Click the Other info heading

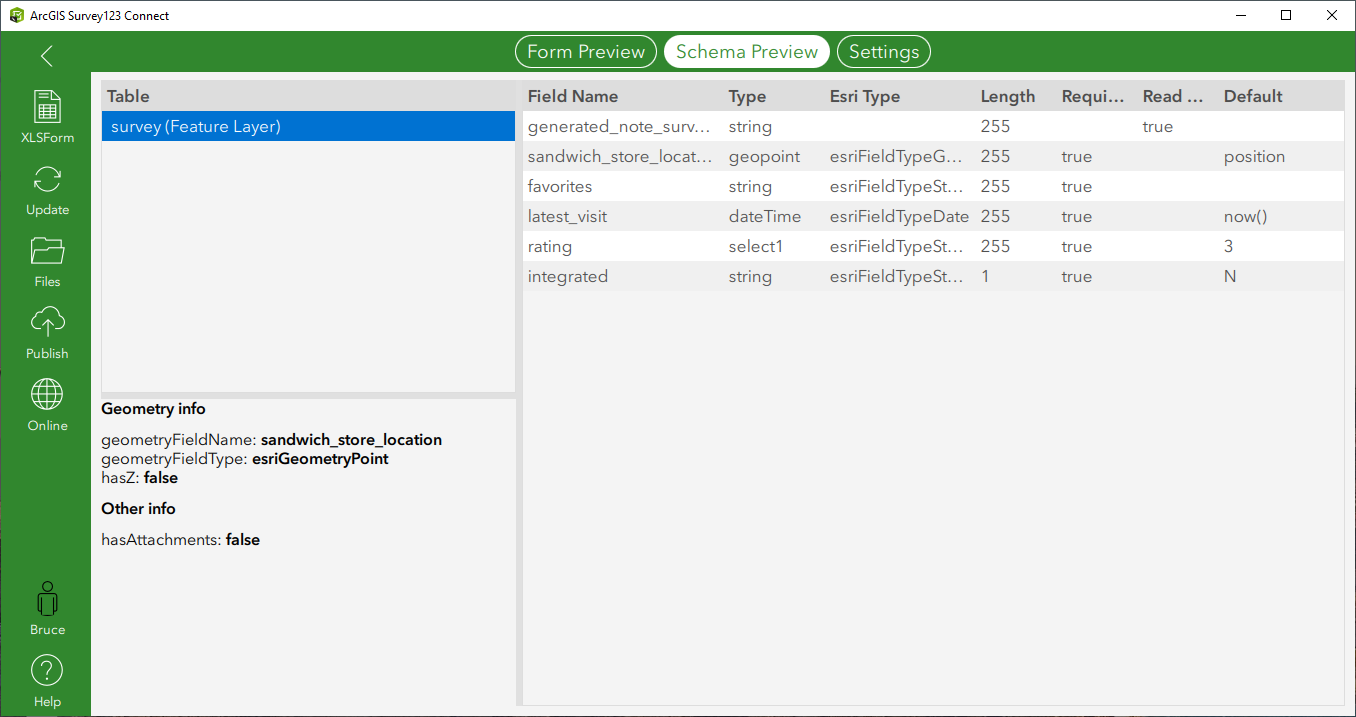point(138,508)
